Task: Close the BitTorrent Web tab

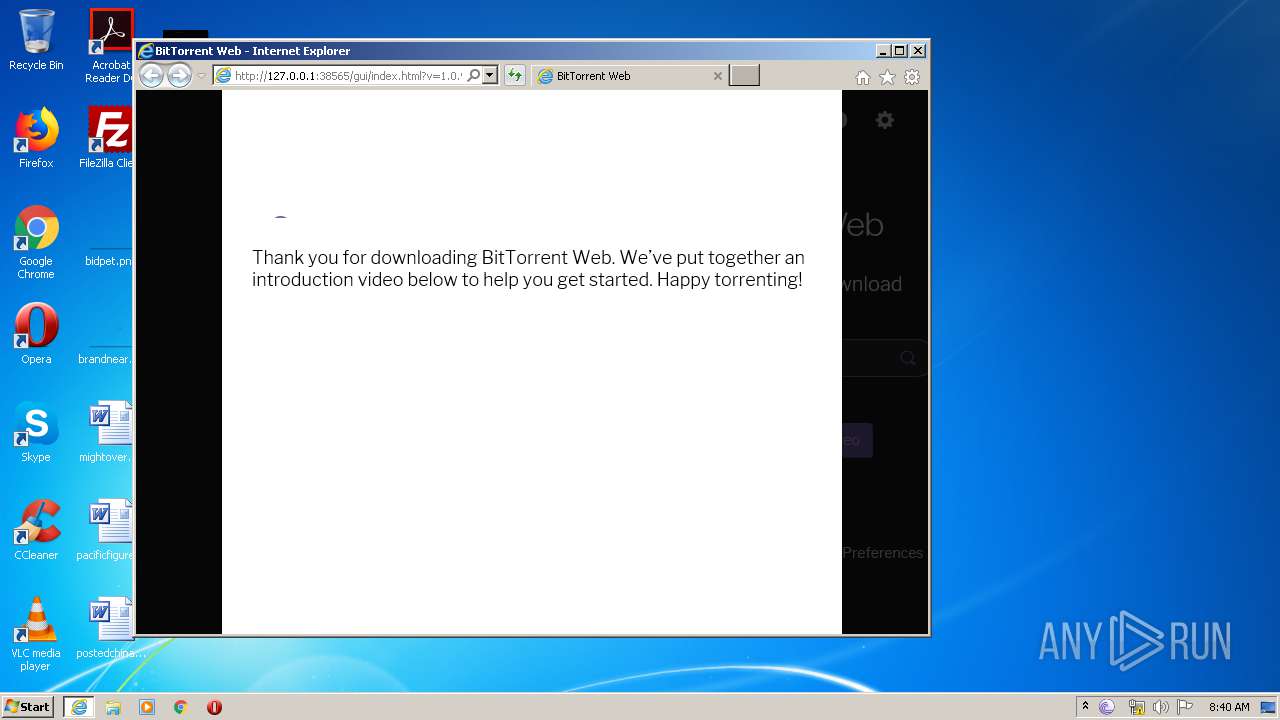Action: click(717, 76)
